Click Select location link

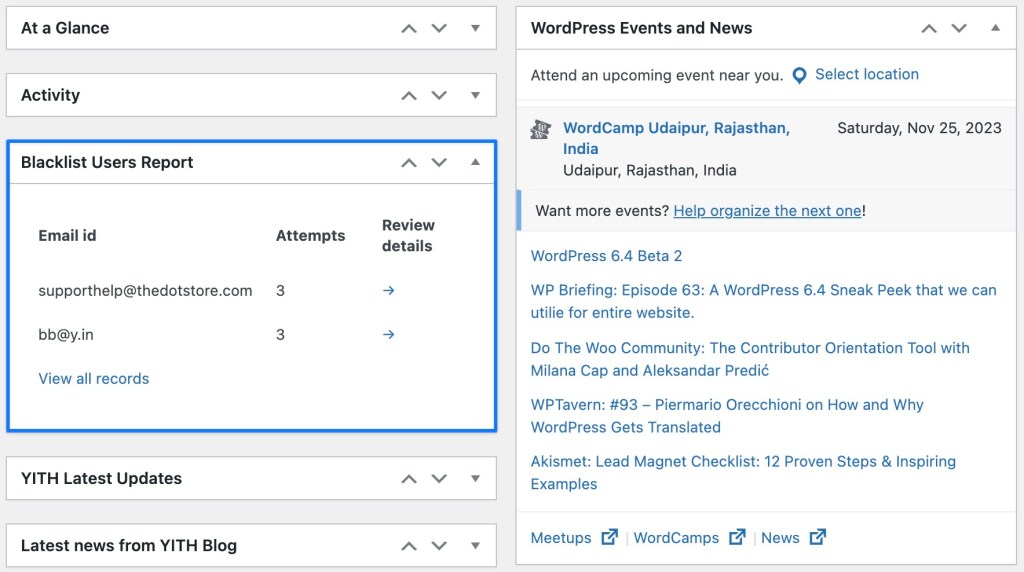[866, 74]
